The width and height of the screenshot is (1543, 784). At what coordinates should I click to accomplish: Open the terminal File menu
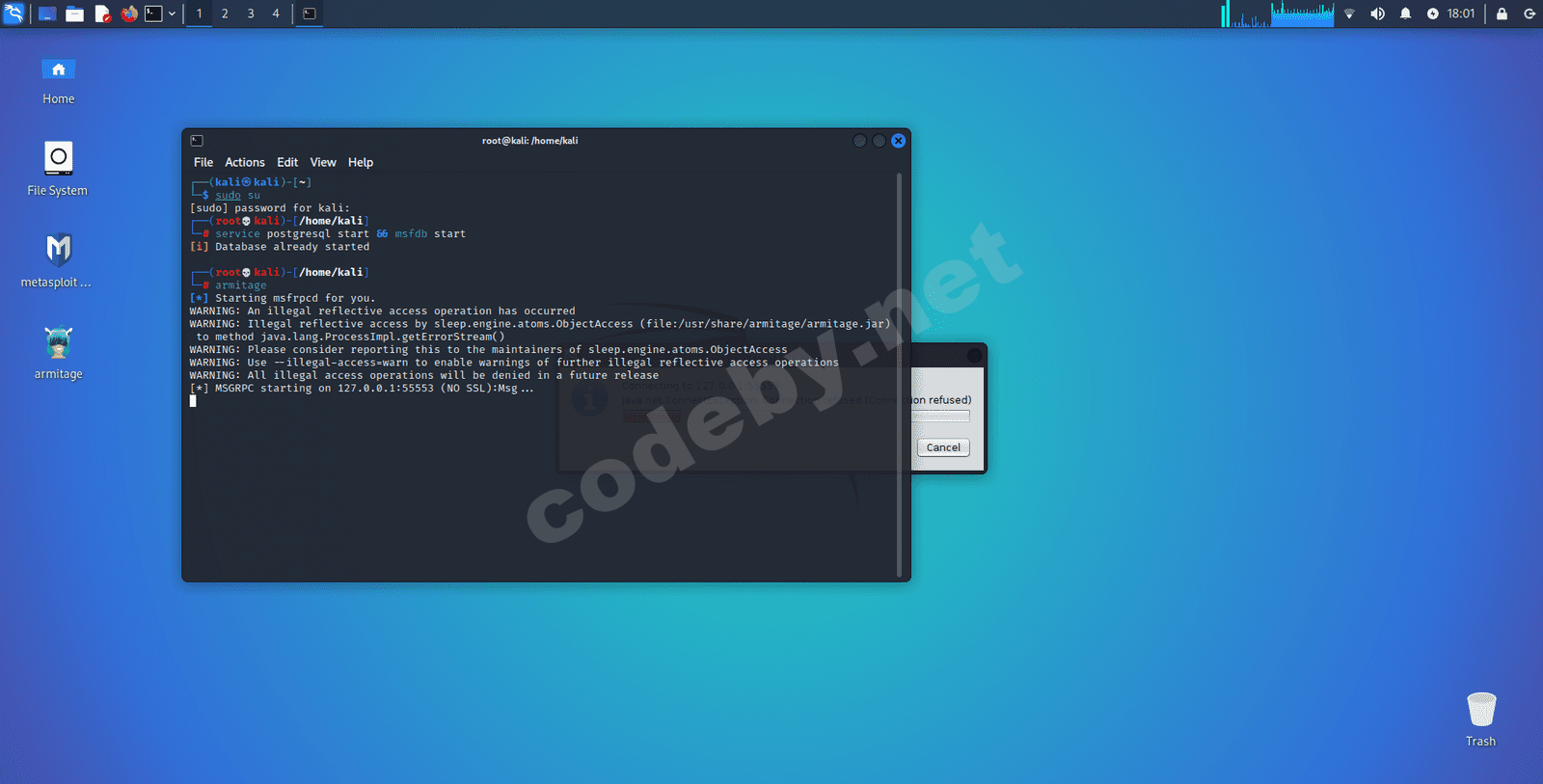pyautogui.click(x=203, y=162)
